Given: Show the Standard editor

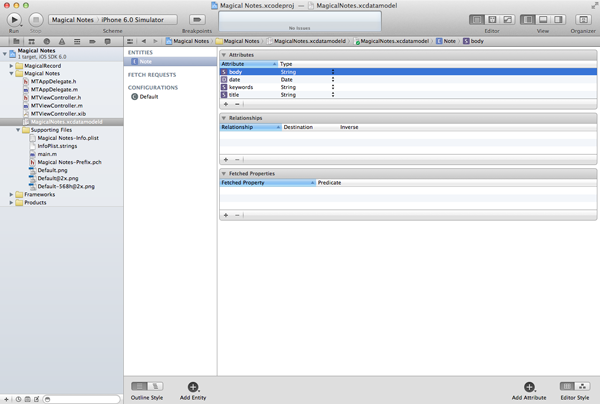Looking at the screenshot, I should coord(477,20).
